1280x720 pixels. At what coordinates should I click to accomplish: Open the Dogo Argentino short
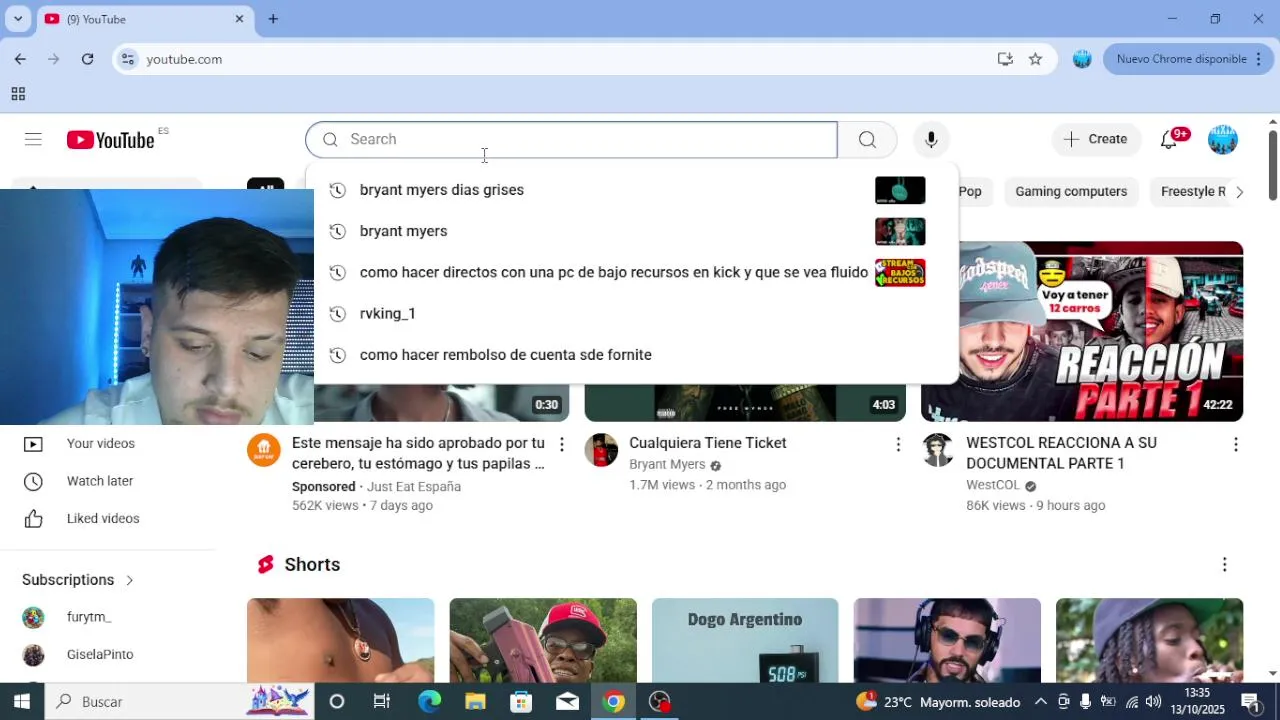tap(745, 640)
